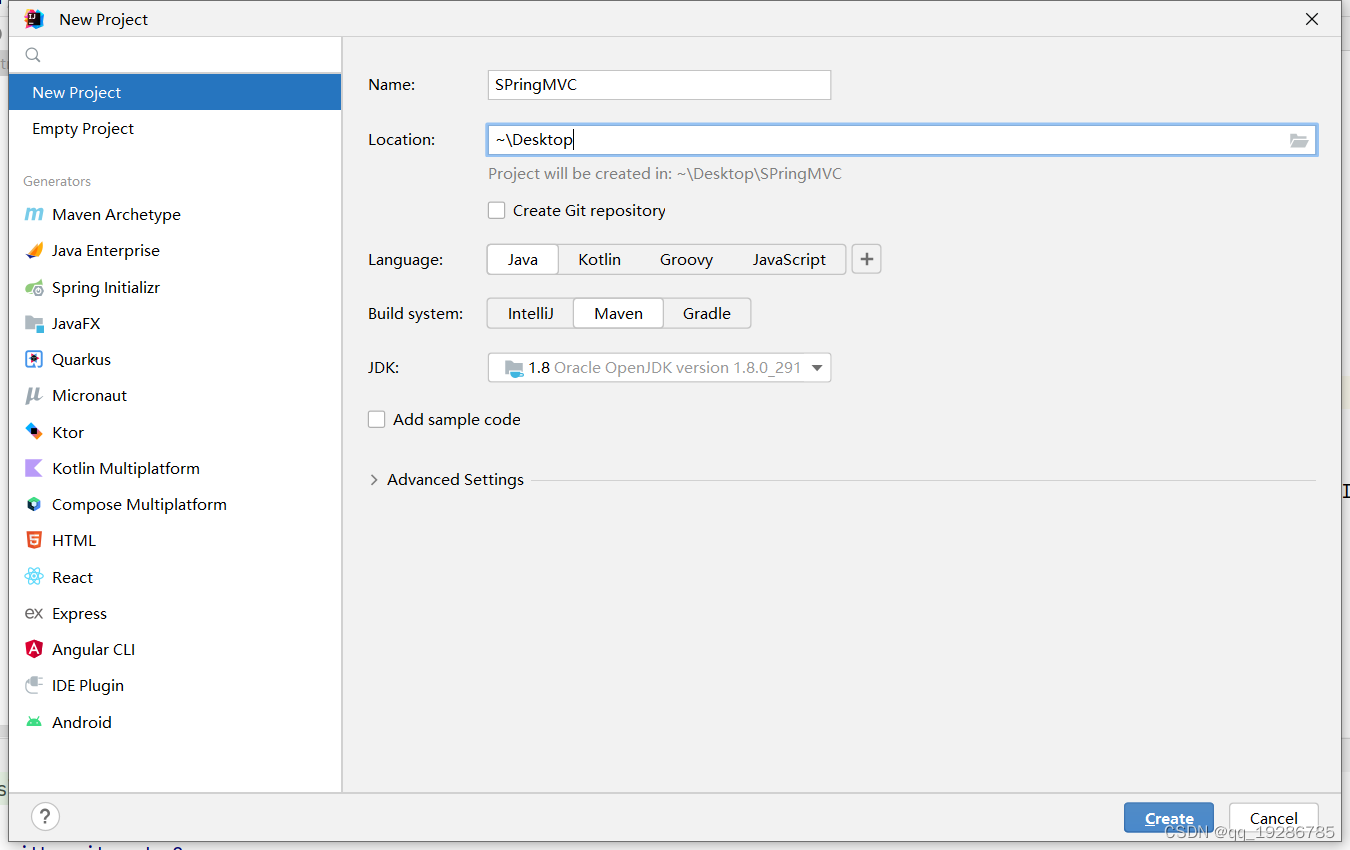
Task: Select Spring Initializr generator label
Action: pyautogui.click(x=106, y=287)
